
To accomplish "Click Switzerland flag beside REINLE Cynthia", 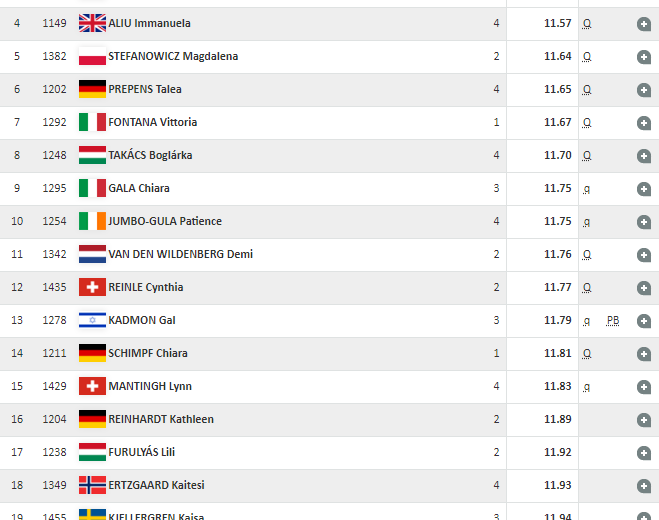I will click(92, 287).
